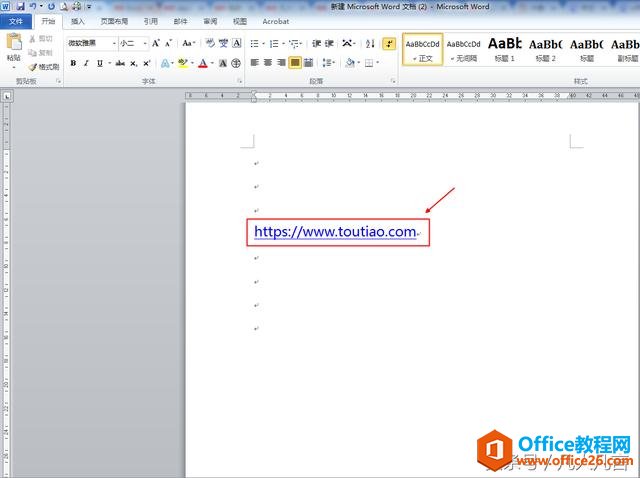This screenshot has width=640, height=478.
Task: Open the 文件 (File) tab
Action: [x=16, y=21]
